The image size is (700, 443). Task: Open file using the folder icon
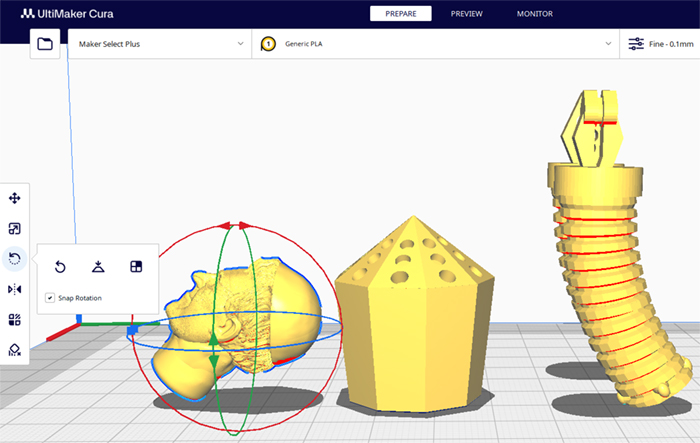pos(45,44)
